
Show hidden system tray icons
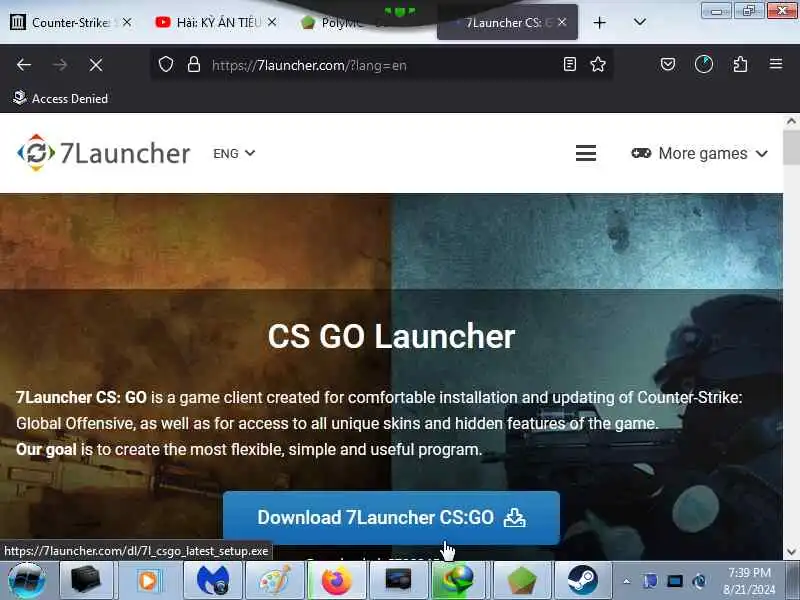[x=627, y=581]
